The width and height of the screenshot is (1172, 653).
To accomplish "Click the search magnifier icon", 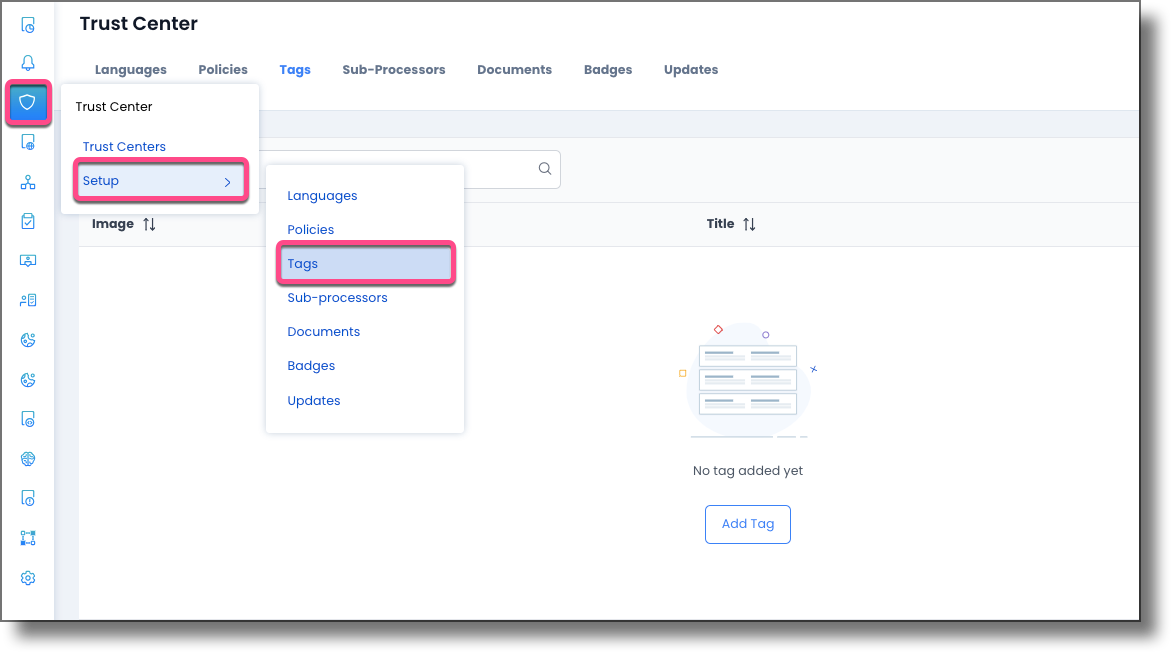I will (x=544, y=169).
